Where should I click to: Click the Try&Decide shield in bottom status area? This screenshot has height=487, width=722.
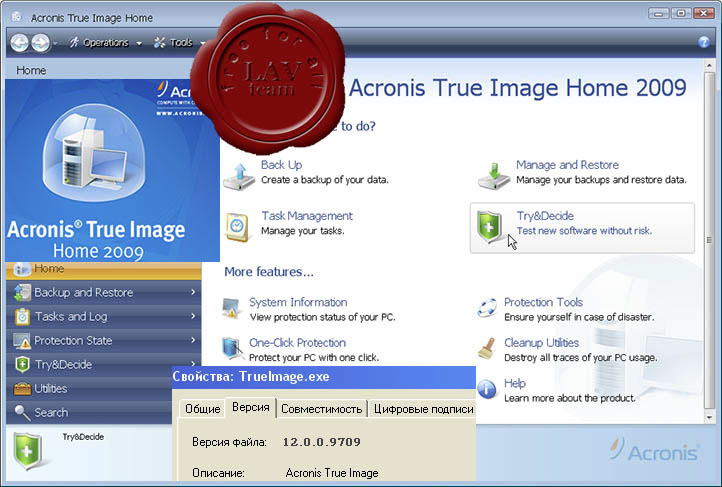tap(27, 451)
